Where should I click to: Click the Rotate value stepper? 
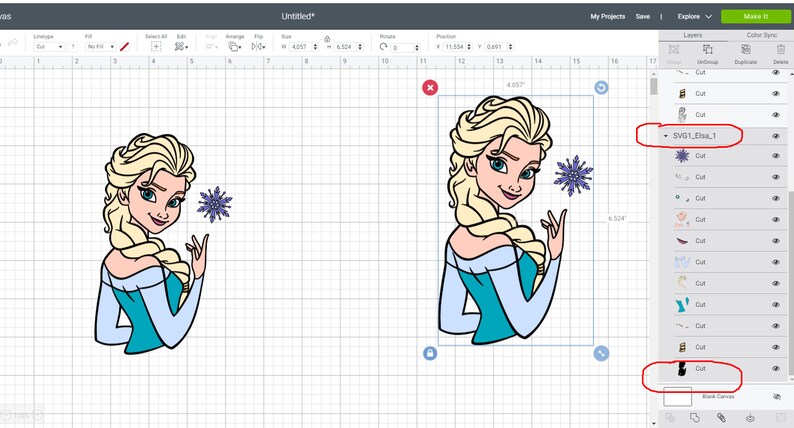pos(417,47)
